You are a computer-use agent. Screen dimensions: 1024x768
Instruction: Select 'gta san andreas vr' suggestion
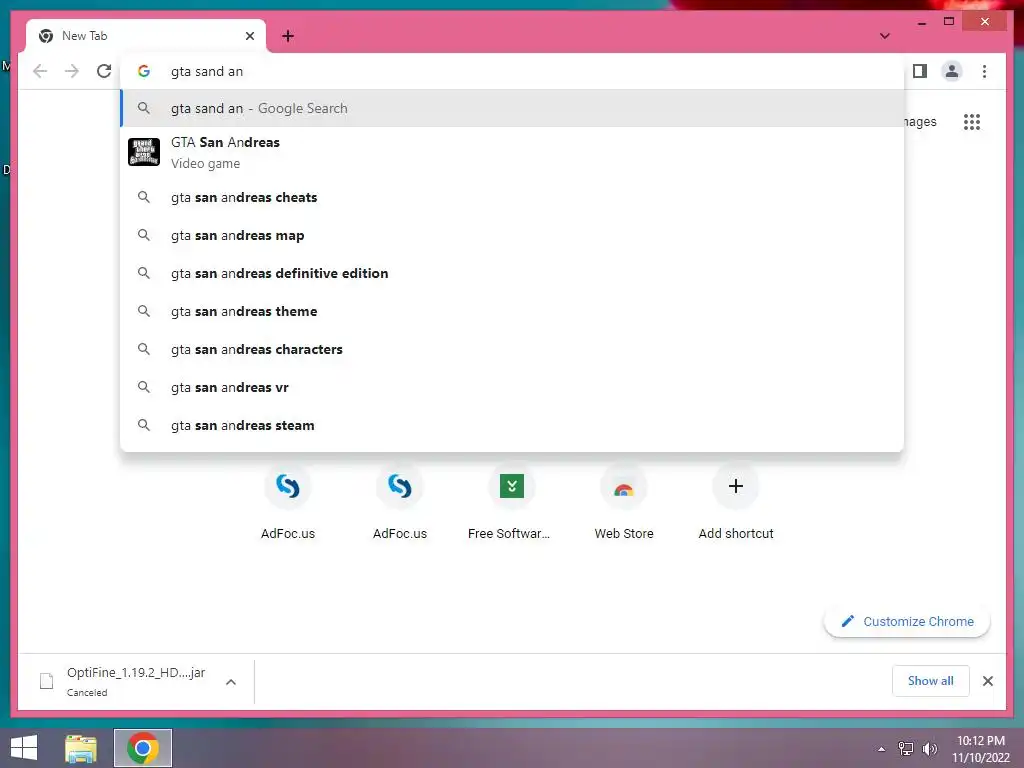coord(512,387)
